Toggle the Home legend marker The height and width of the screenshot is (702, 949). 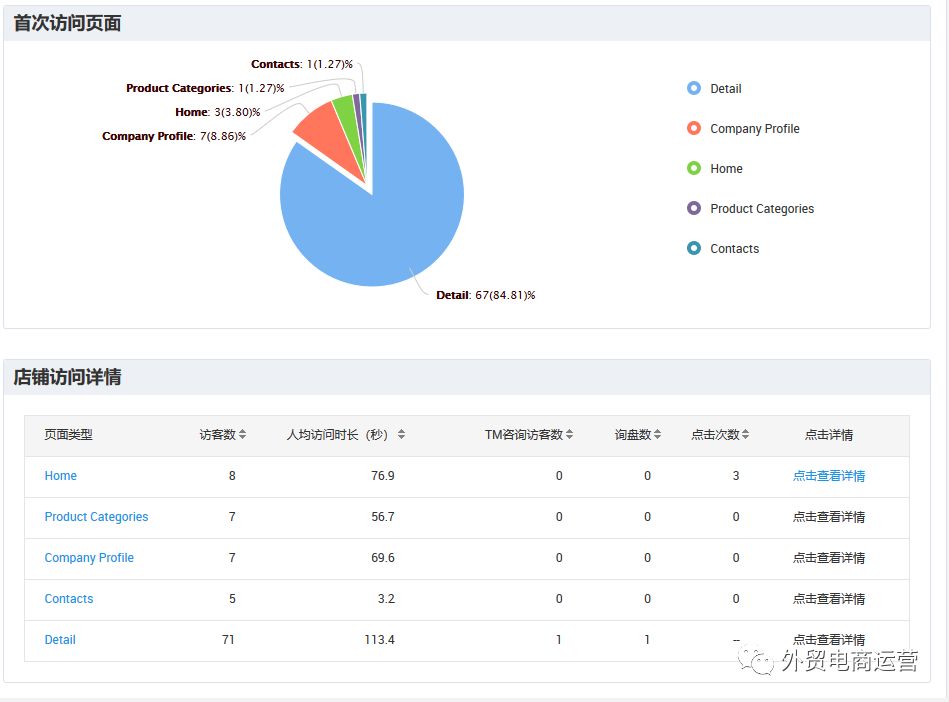694,168
